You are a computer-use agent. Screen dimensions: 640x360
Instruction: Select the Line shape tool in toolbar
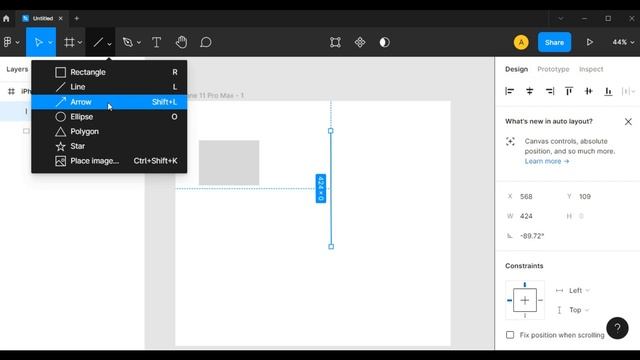point(98,42)
